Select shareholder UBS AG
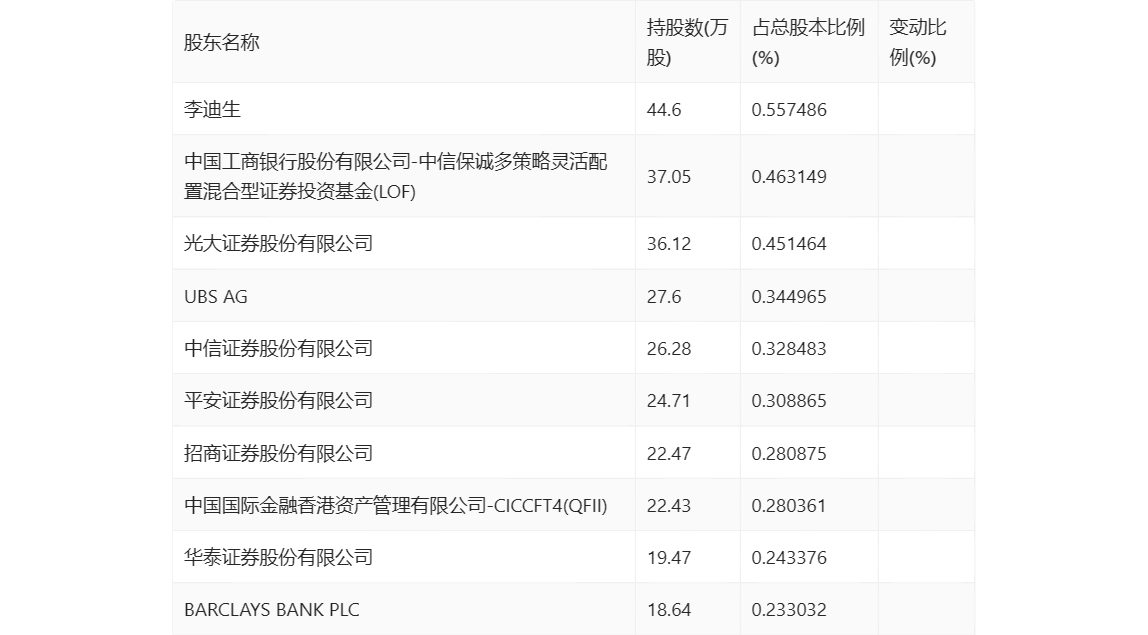1148x635 pixels. [216, 297]
